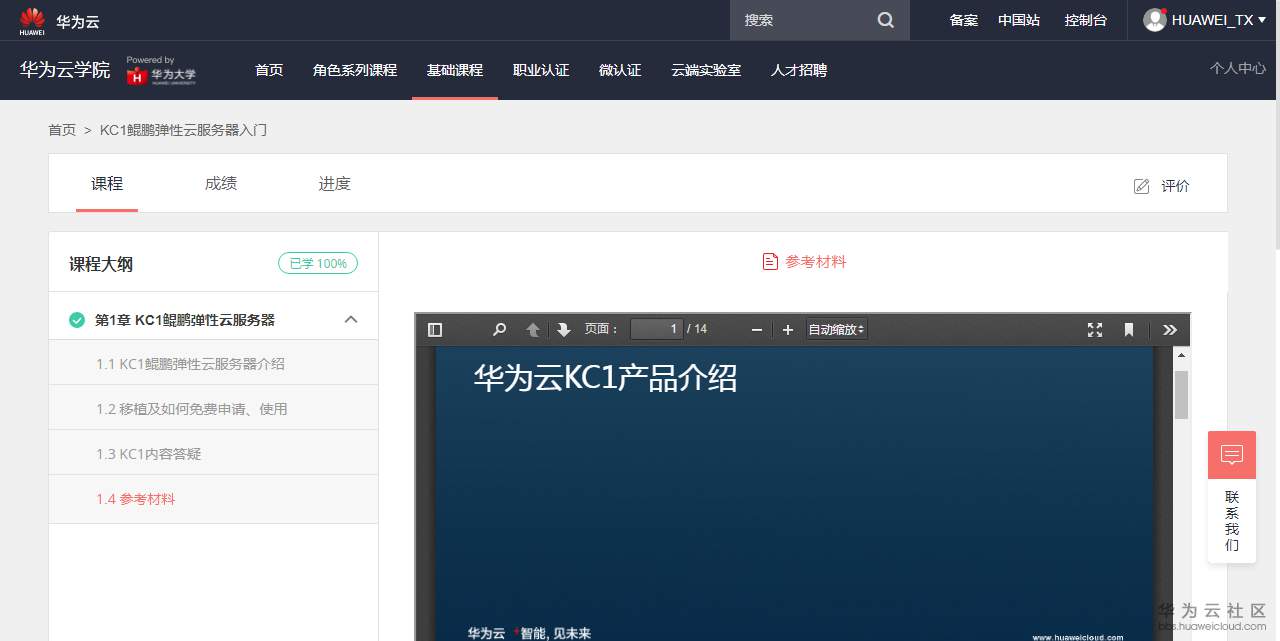Screen dimensions: 1280x641
Task: Click the 评价 review button text
Action: 1175,186
